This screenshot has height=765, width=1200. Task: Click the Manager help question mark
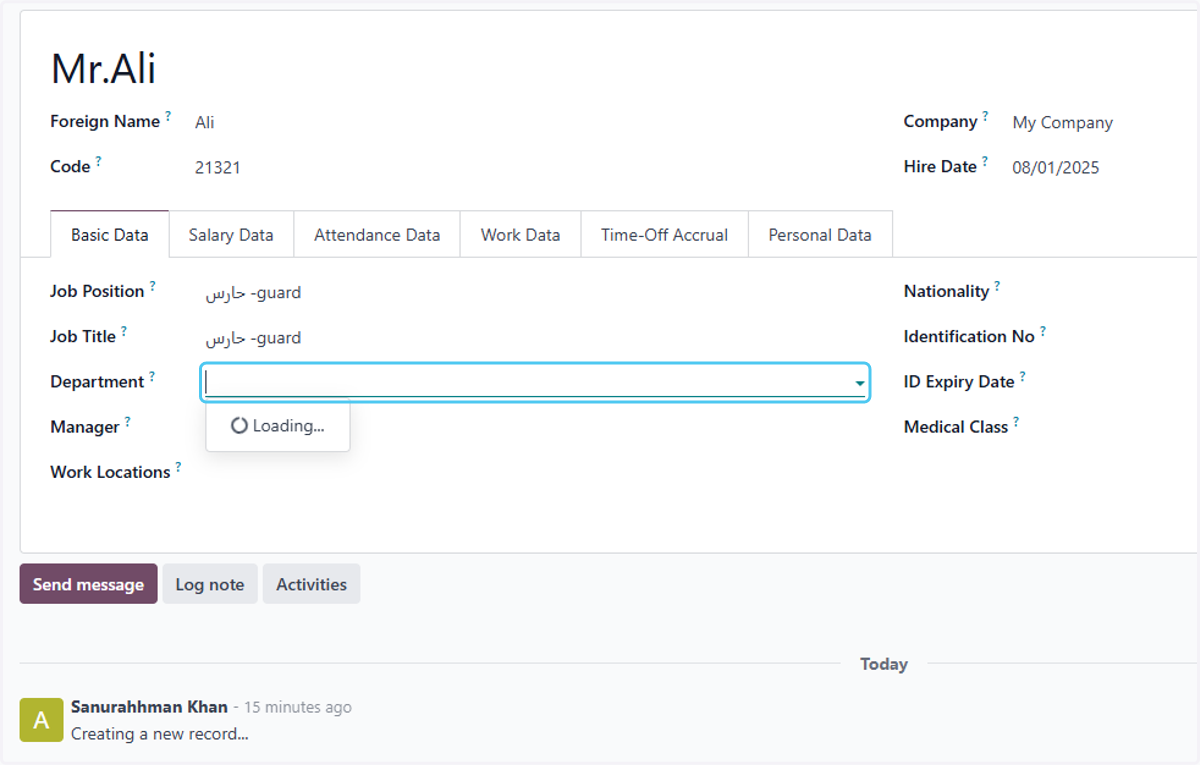pos(127,421)
